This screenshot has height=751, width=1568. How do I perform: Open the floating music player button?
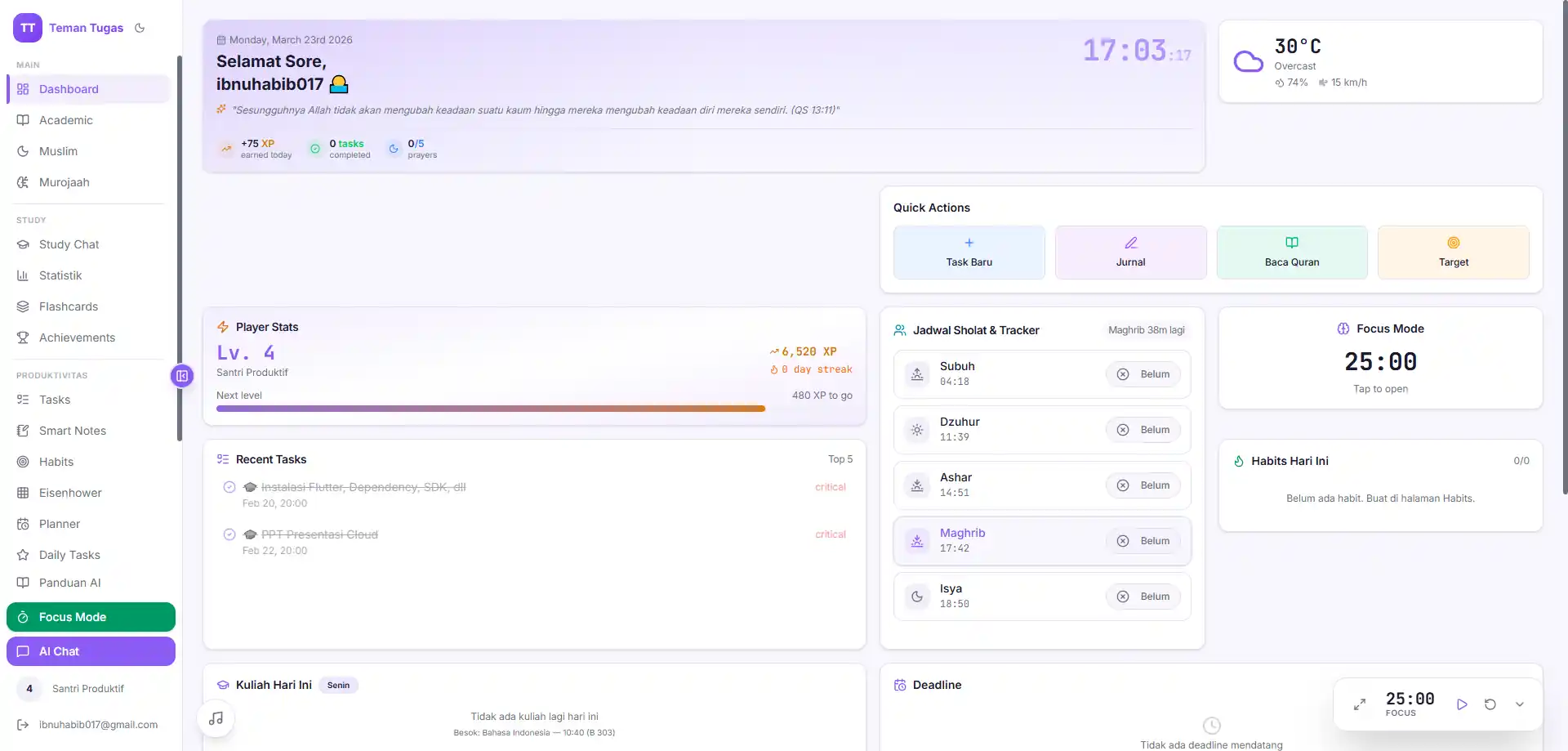[x=216, y=718]
